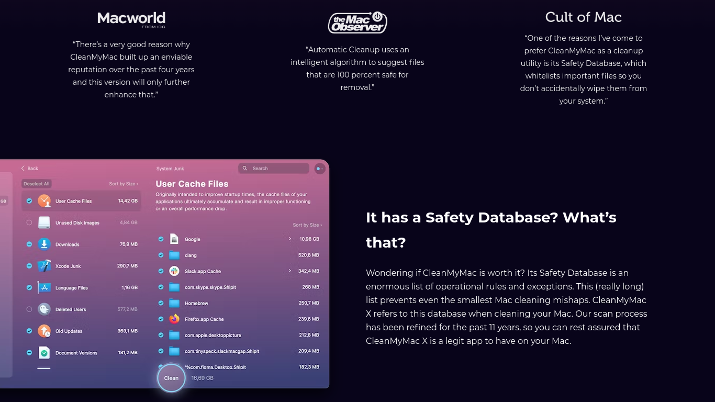715x402 pixels.
Task: Click the User Cache Files clock icon
Action: [44, 201]
